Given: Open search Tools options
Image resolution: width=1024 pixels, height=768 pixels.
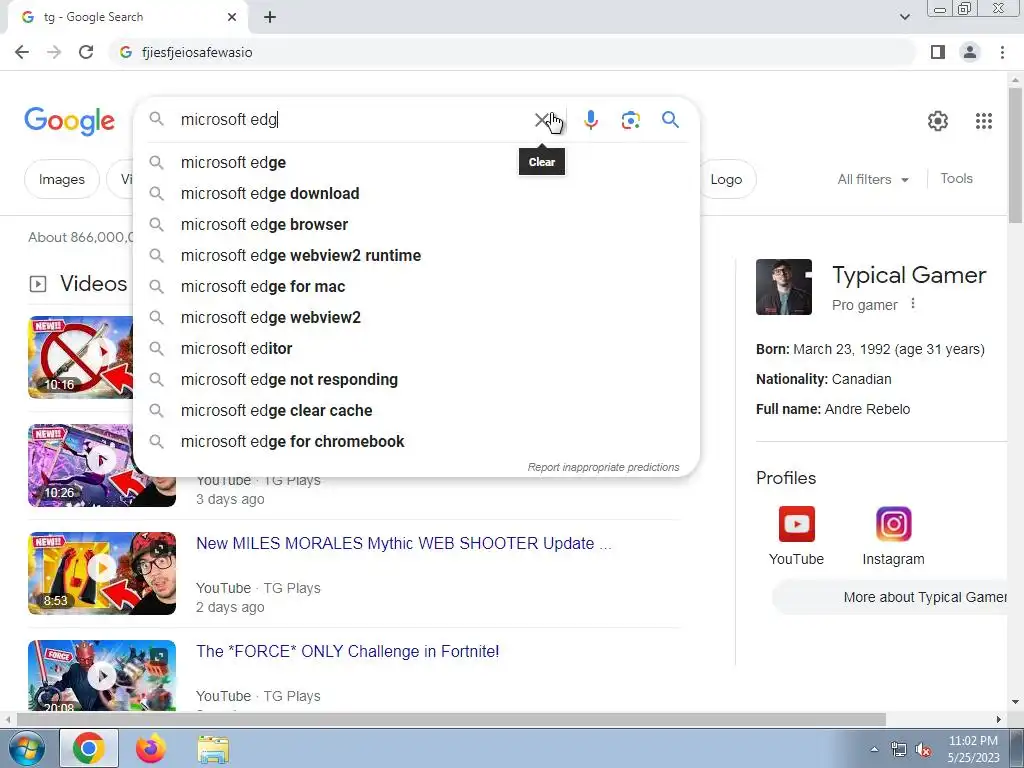Looking at the screenshot, I should 956,178.
